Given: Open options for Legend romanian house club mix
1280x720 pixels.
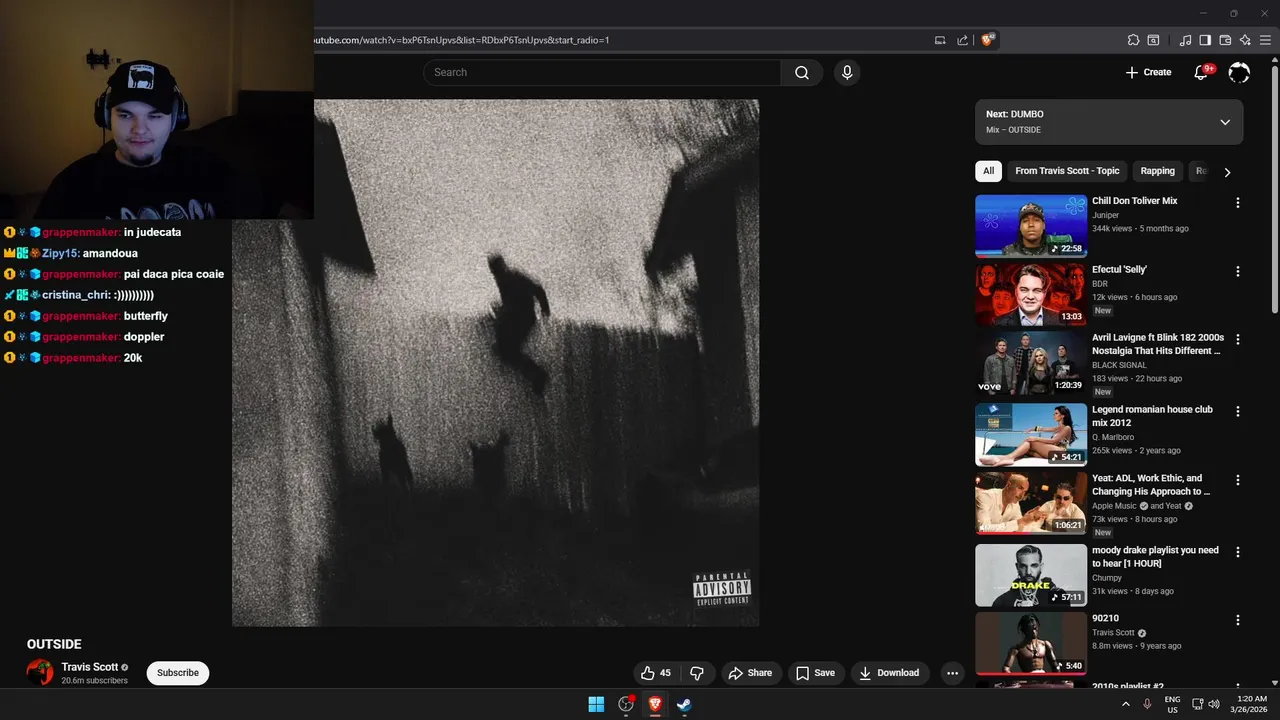Looking at the screenshot, I should [1237, 411].
